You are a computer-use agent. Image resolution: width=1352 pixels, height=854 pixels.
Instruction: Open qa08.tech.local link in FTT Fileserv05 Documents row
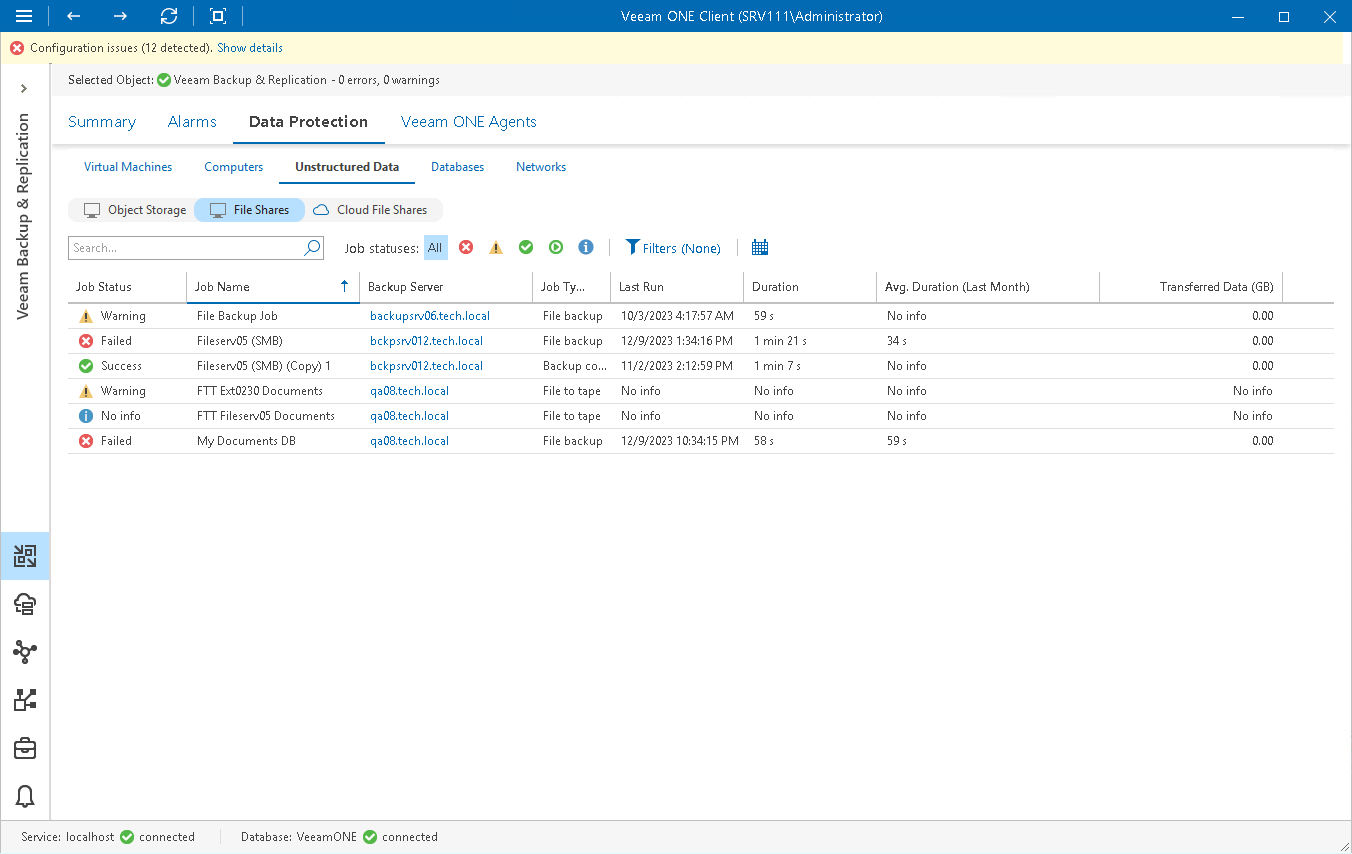click(409, 416)
